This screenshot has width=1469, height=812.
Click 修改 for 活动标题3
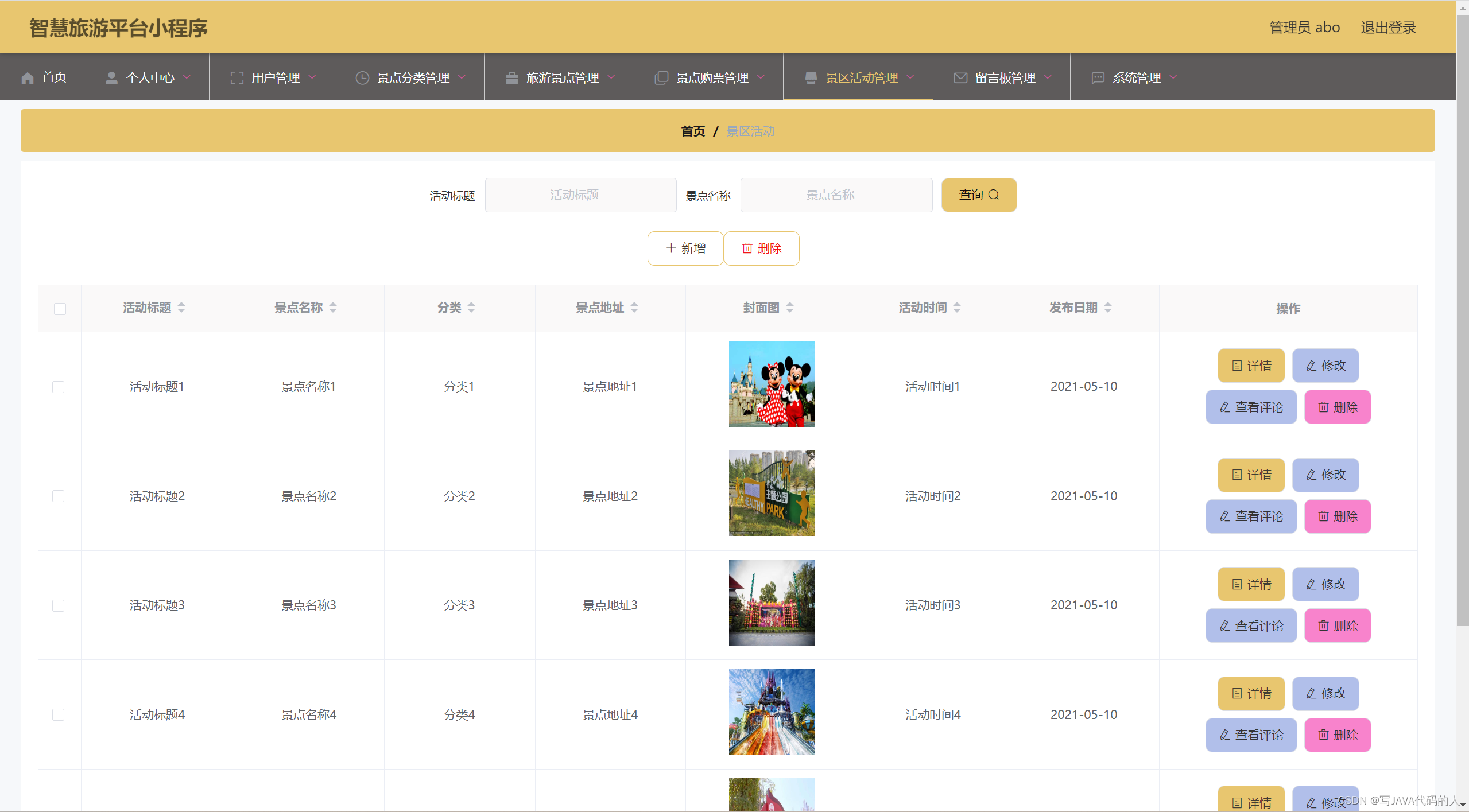(1325, 584)
